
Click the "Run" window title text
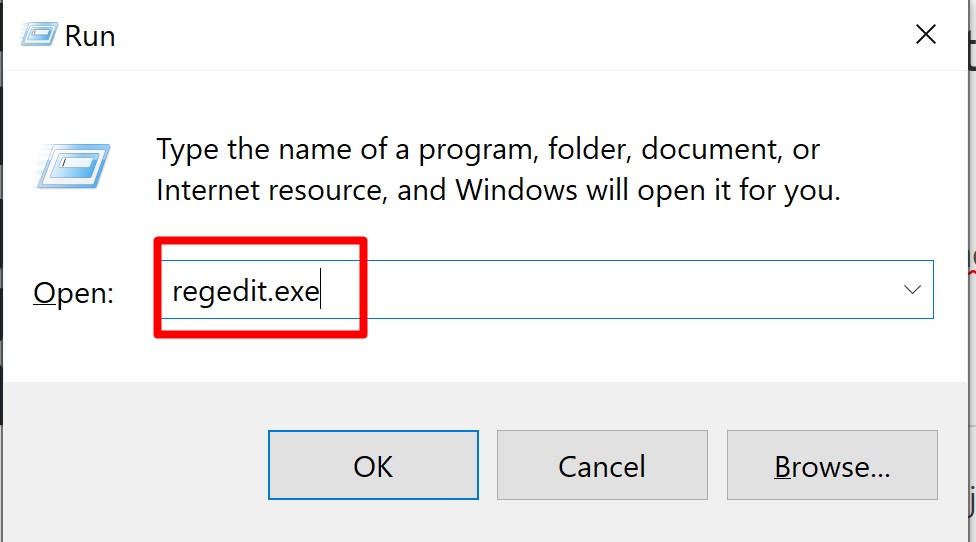[x=90, y=36]
